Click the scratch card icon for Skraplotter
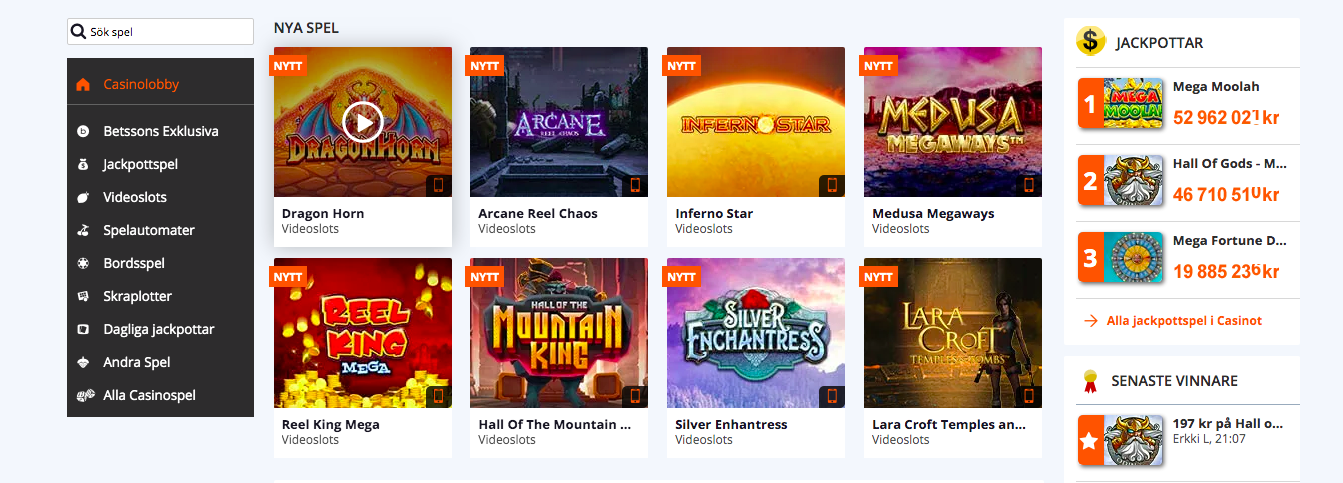This screenshot has width=1343, height=483. 83,296
